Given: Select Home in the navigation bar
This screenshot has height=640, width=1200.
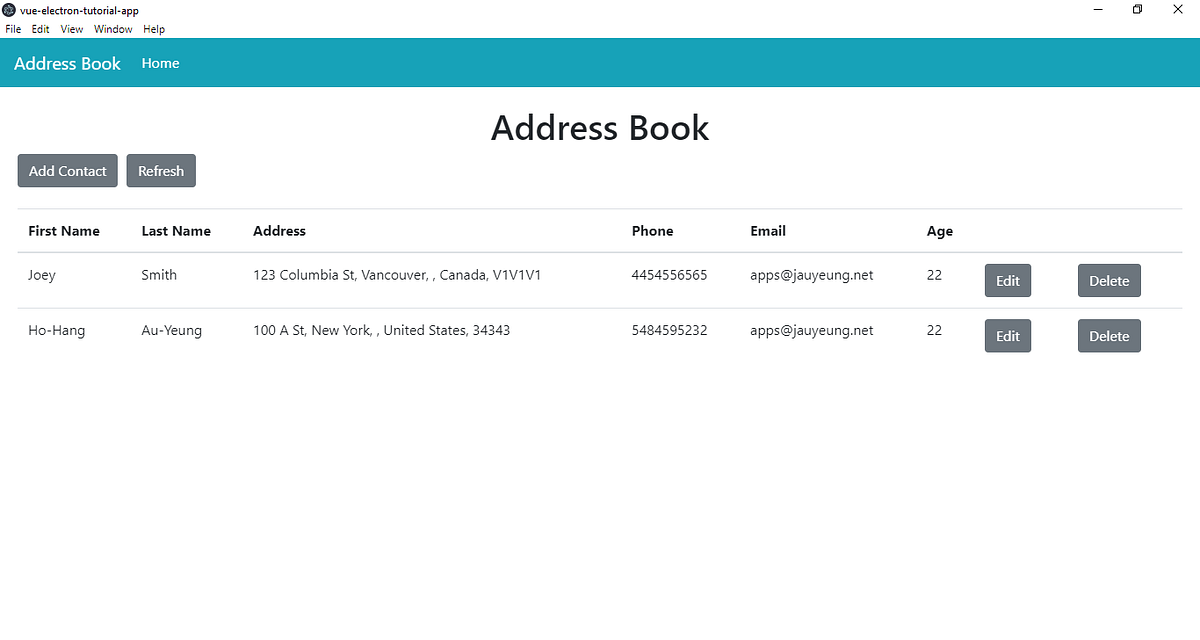Looking at the screenshot, I should (x=160, y=63).
